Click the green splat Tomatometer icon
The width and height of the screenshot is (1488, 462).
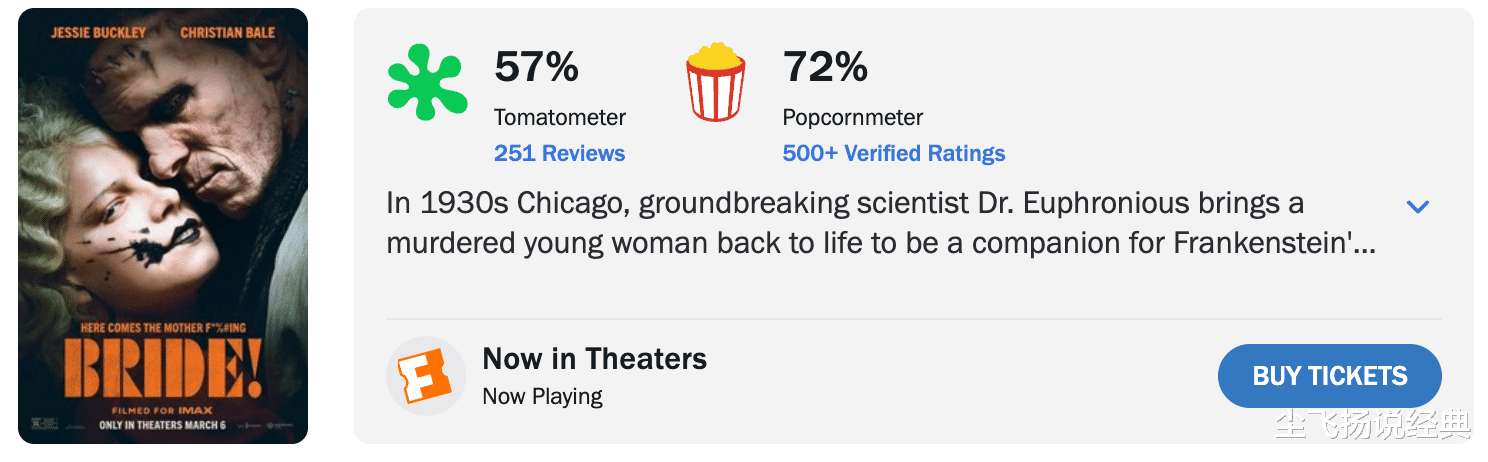[x=427, y=82]
